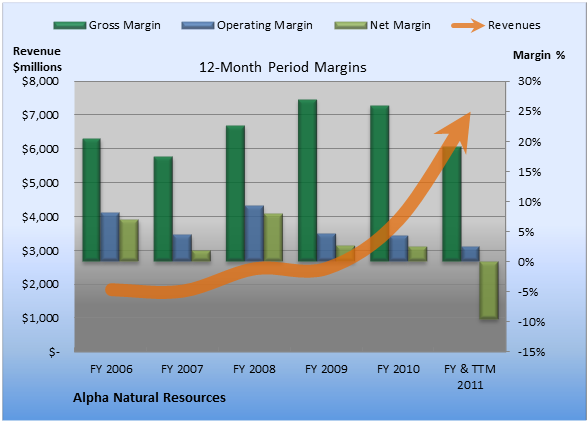
Task: Select the 'Net Margin' legend label
Action: point(400,25)
